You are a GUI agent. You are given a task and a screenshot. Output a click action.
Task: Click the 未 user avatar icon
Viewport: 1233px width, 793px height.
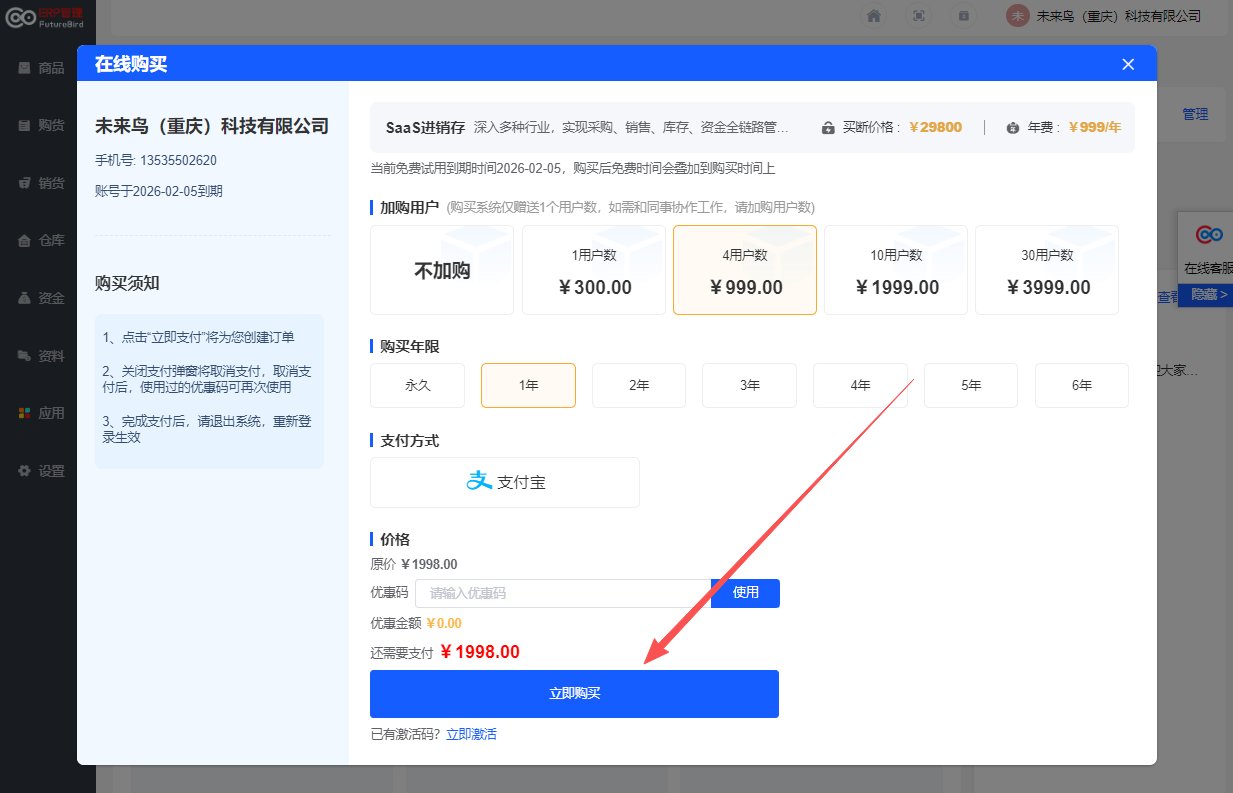pos(1017,16)
